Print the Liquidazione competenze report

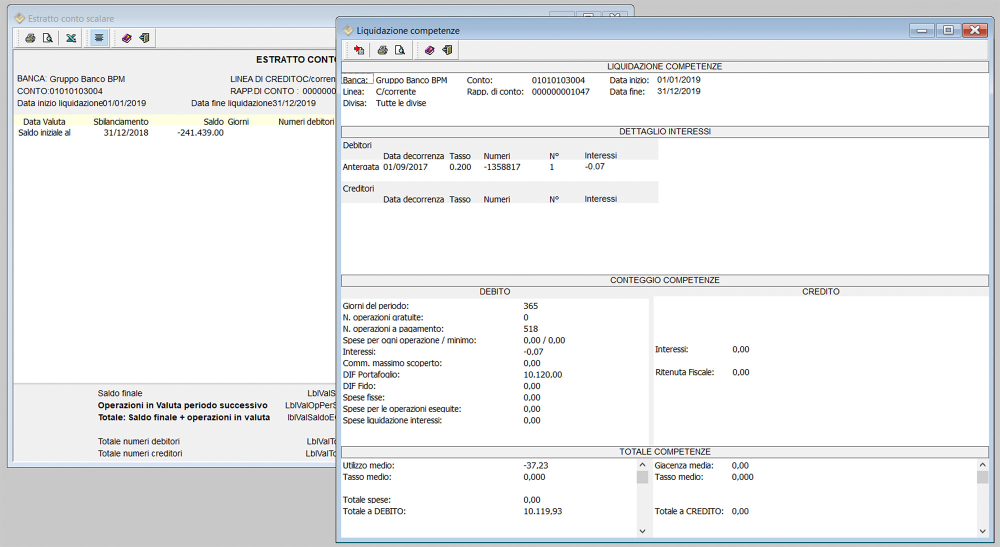point(382,50)
